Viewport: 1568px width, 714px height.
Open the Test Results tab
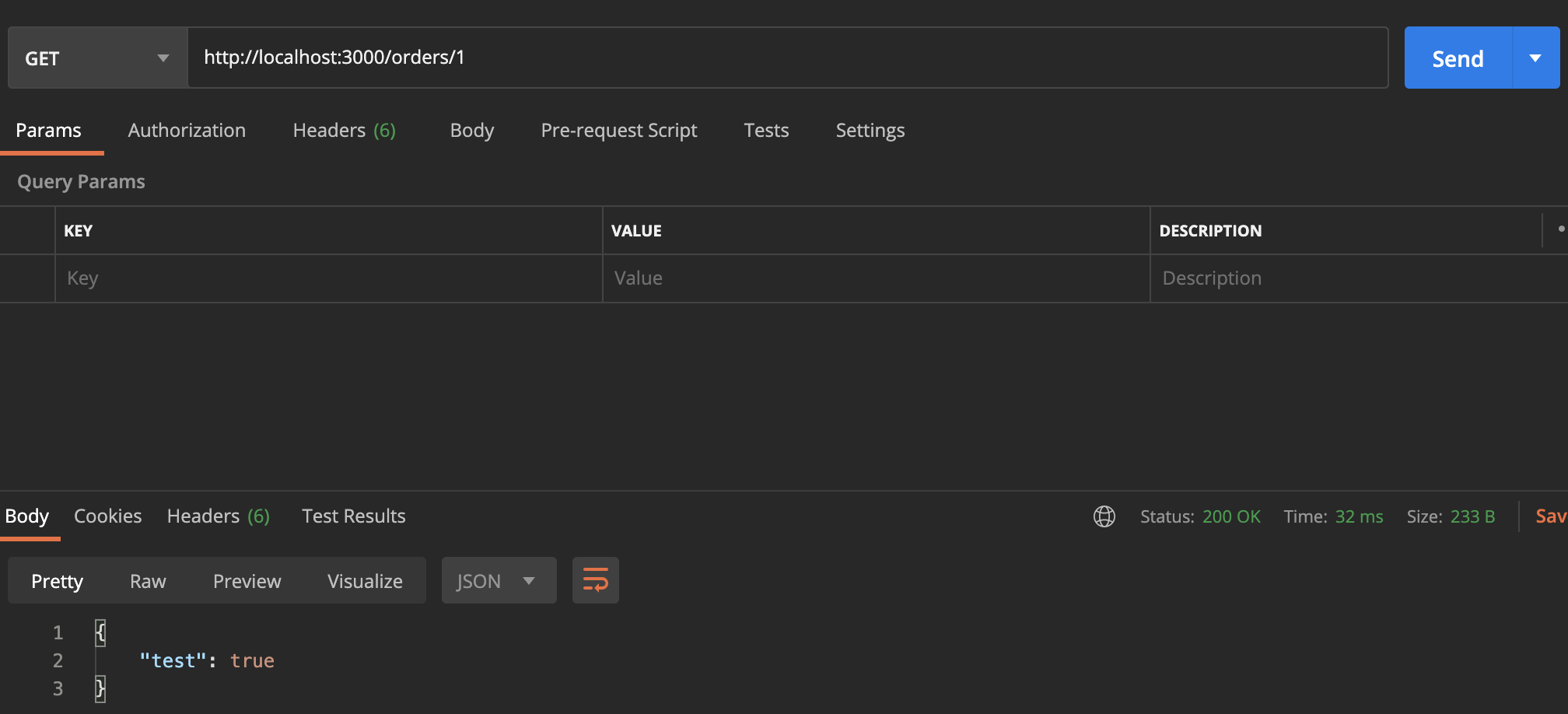pos(354,516)
